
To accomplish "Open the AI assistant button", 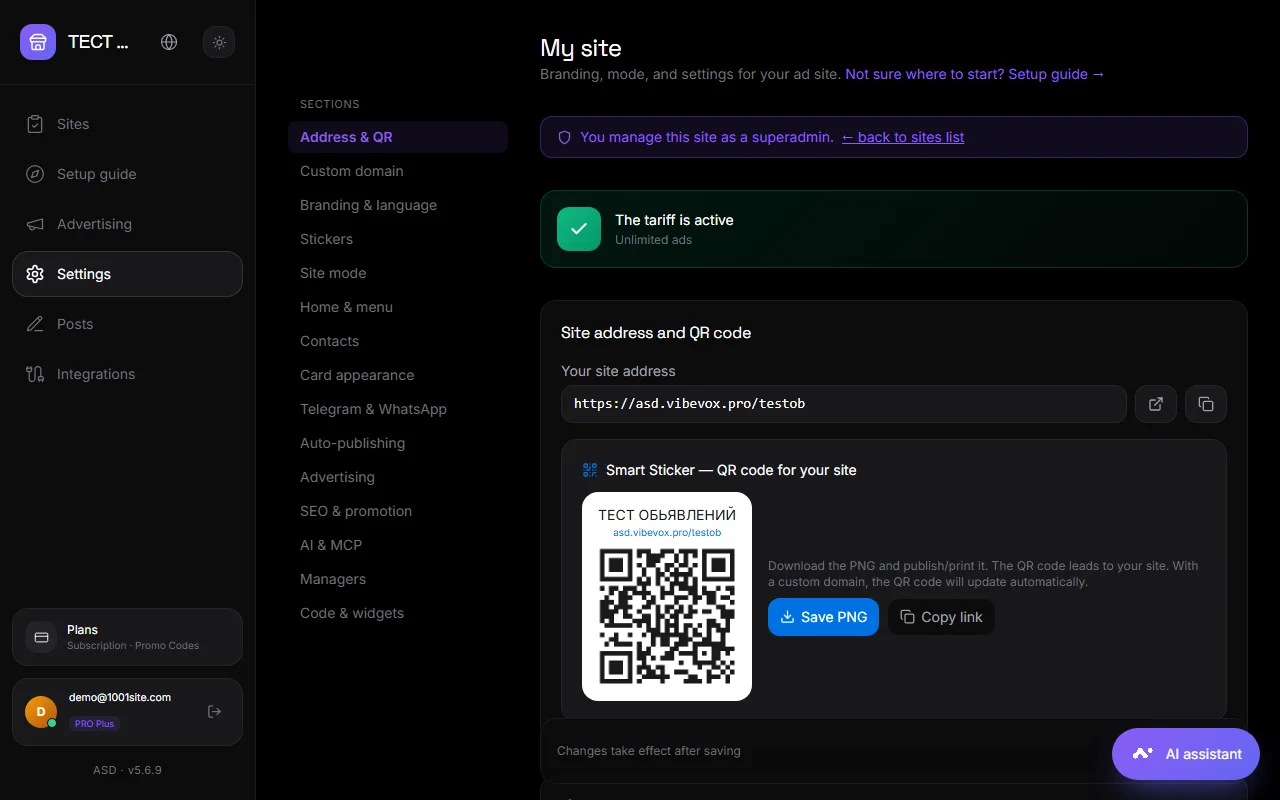I will [x=1186, y=754].
